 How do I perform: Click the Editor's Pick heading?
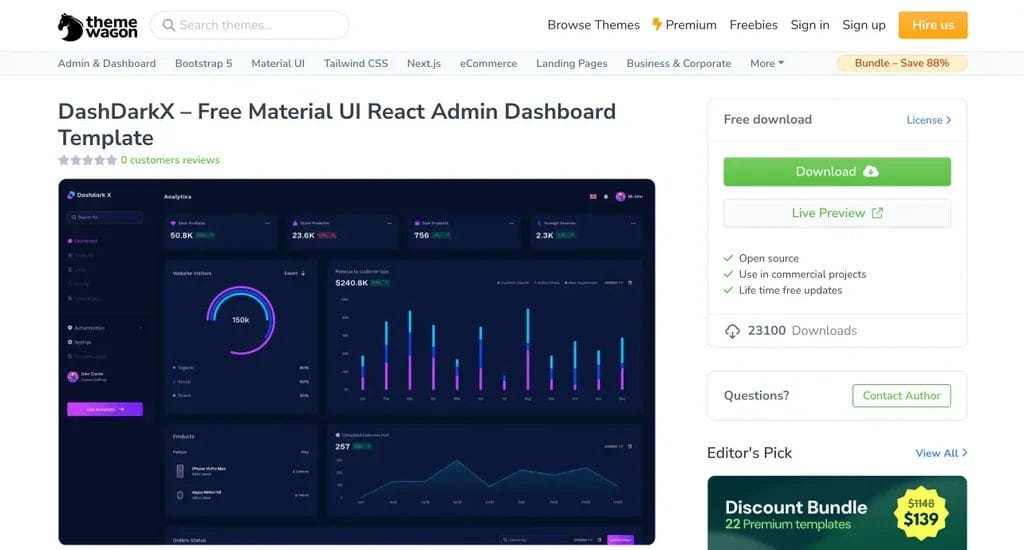tap(749, 453)
